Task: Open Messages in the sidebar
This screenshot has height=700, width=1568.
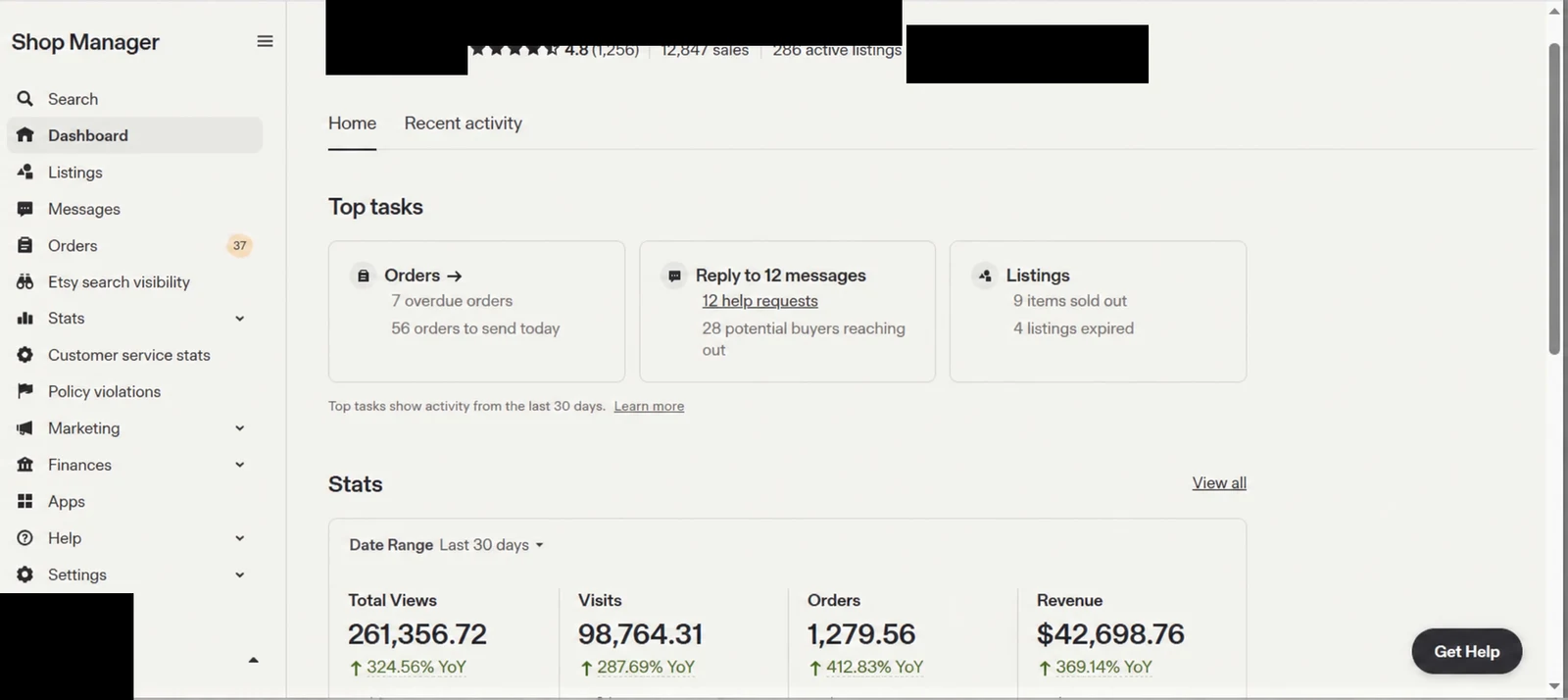Action: tap(135, 209)
